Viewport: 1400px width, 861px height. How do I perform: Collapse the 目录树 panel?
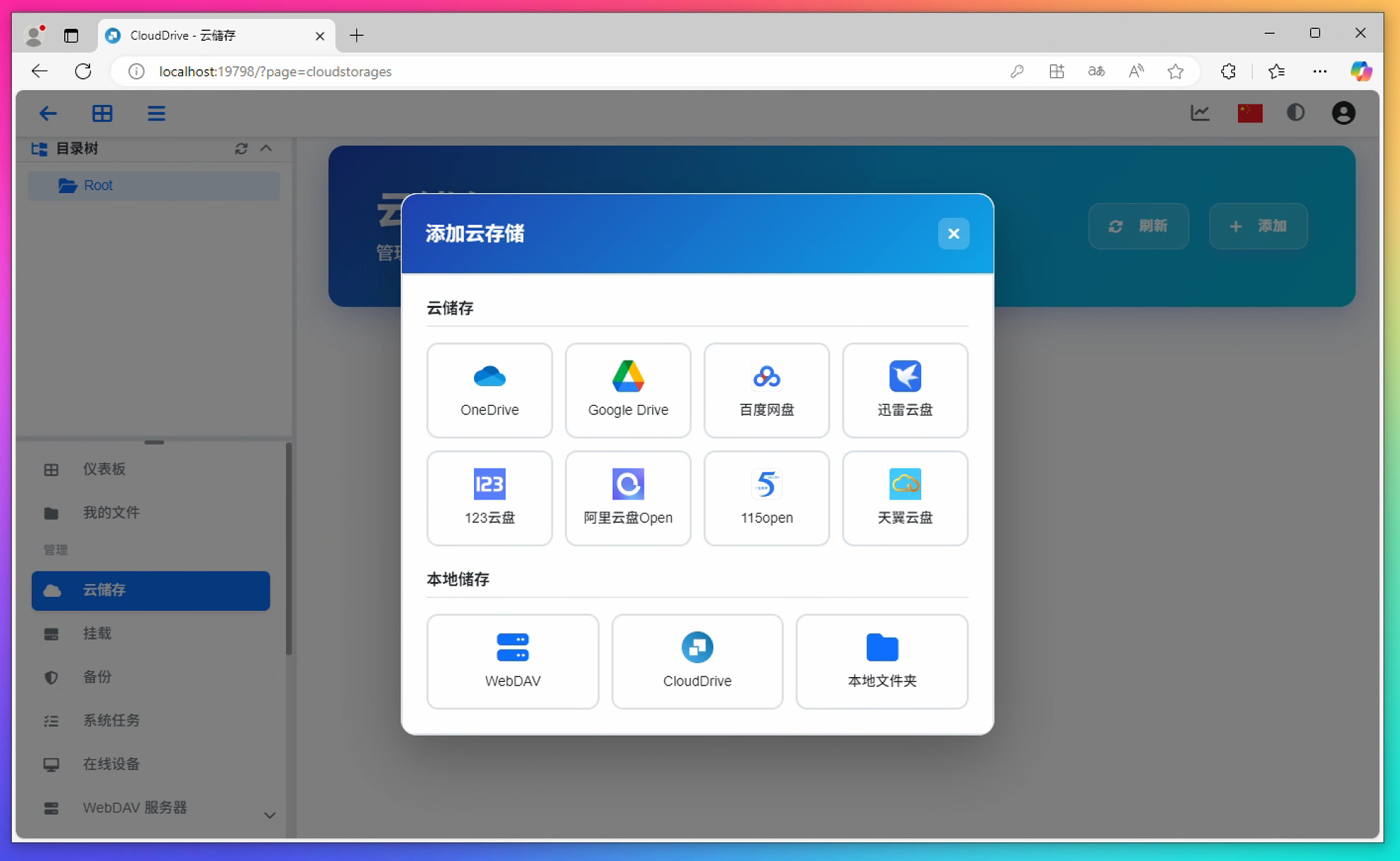[266, 149]
